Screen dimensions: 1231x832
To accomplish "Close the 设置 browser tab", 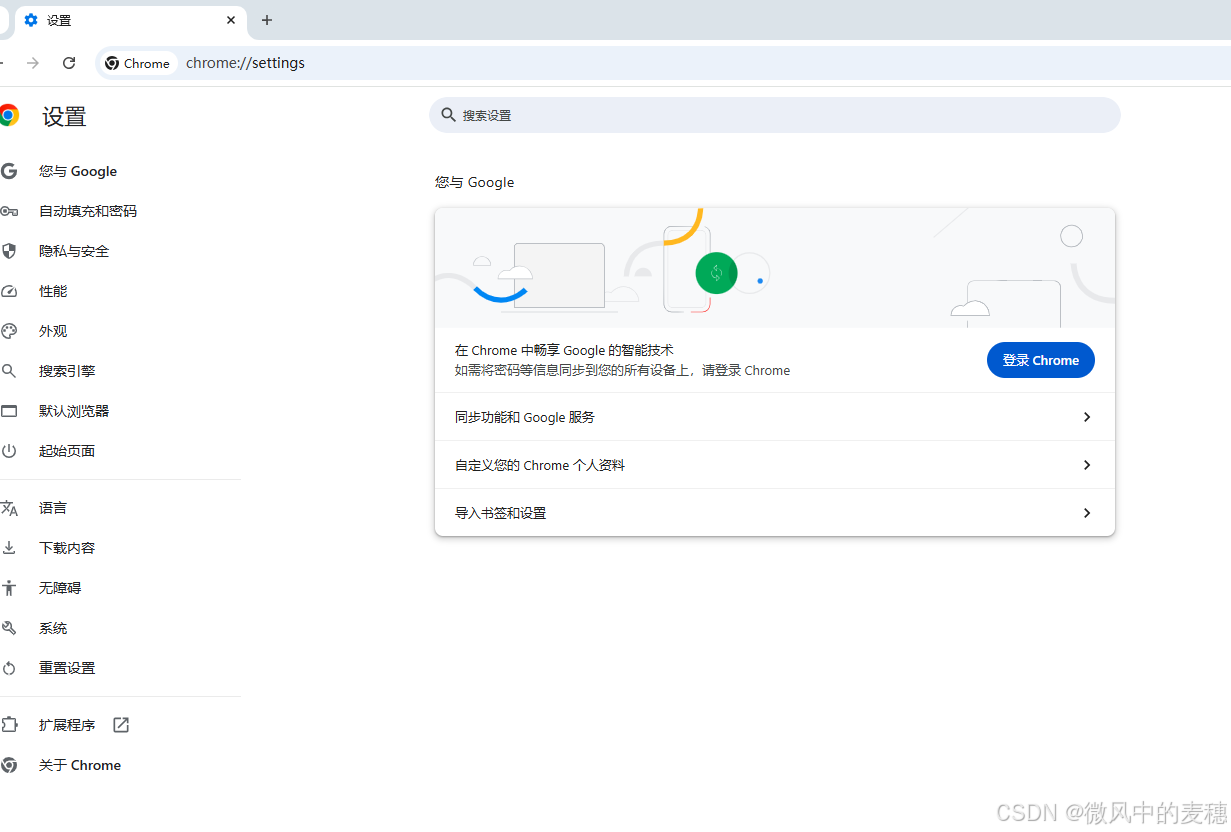I will click(x=231, y=20).
